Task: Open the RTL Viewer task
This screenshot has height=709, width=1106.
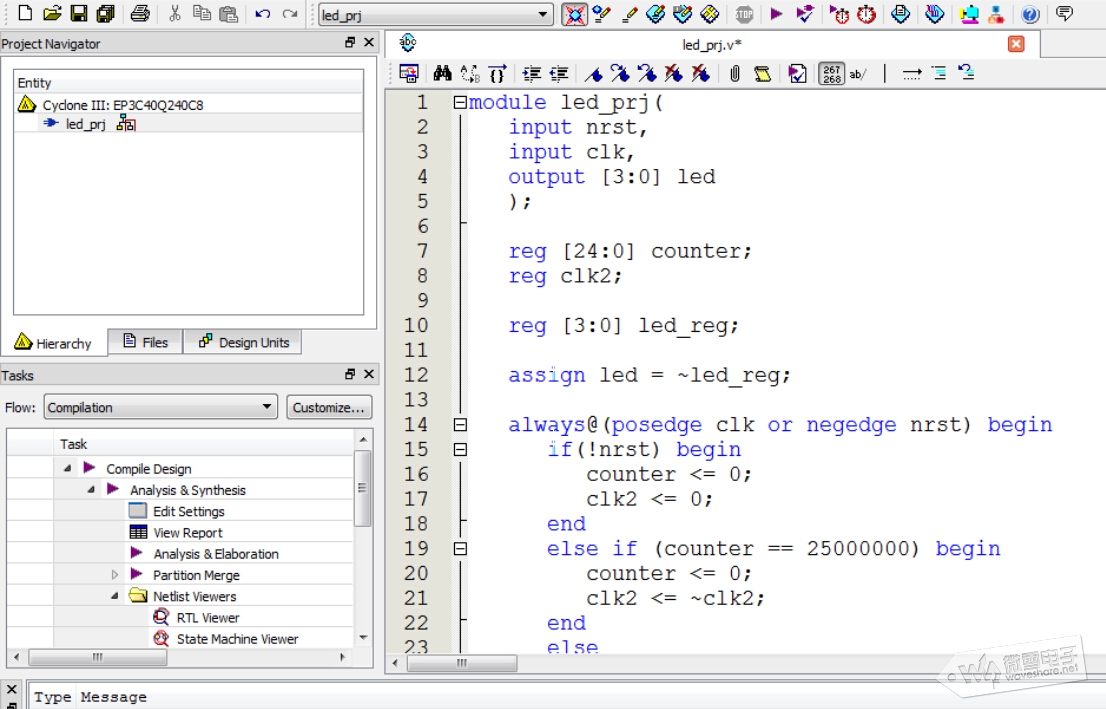Action: click(x=208, y=617)
